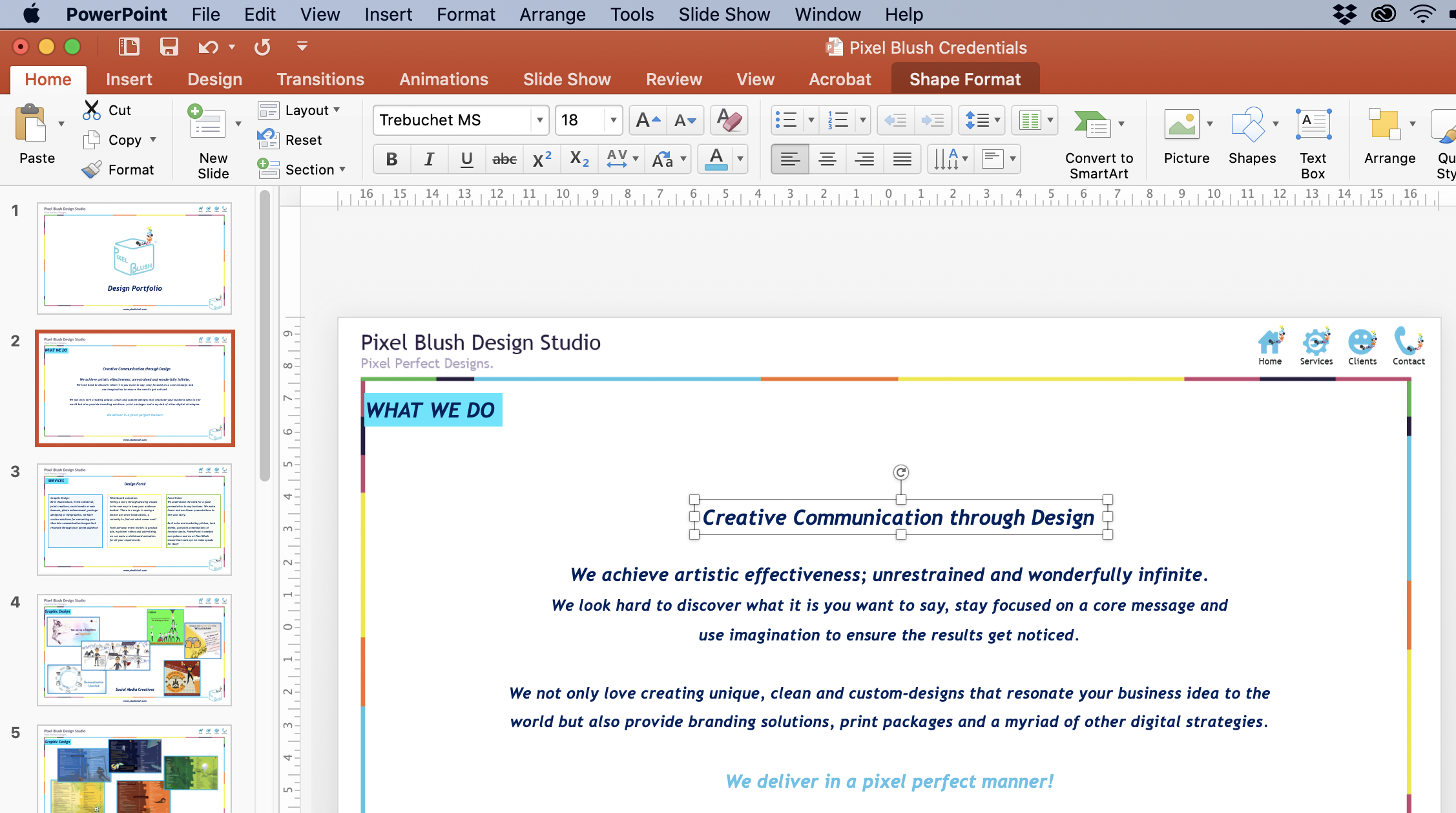Viewport: 1456px width, 813px height.
Task: Click the Superscript icon
Action: pos(541,159)
